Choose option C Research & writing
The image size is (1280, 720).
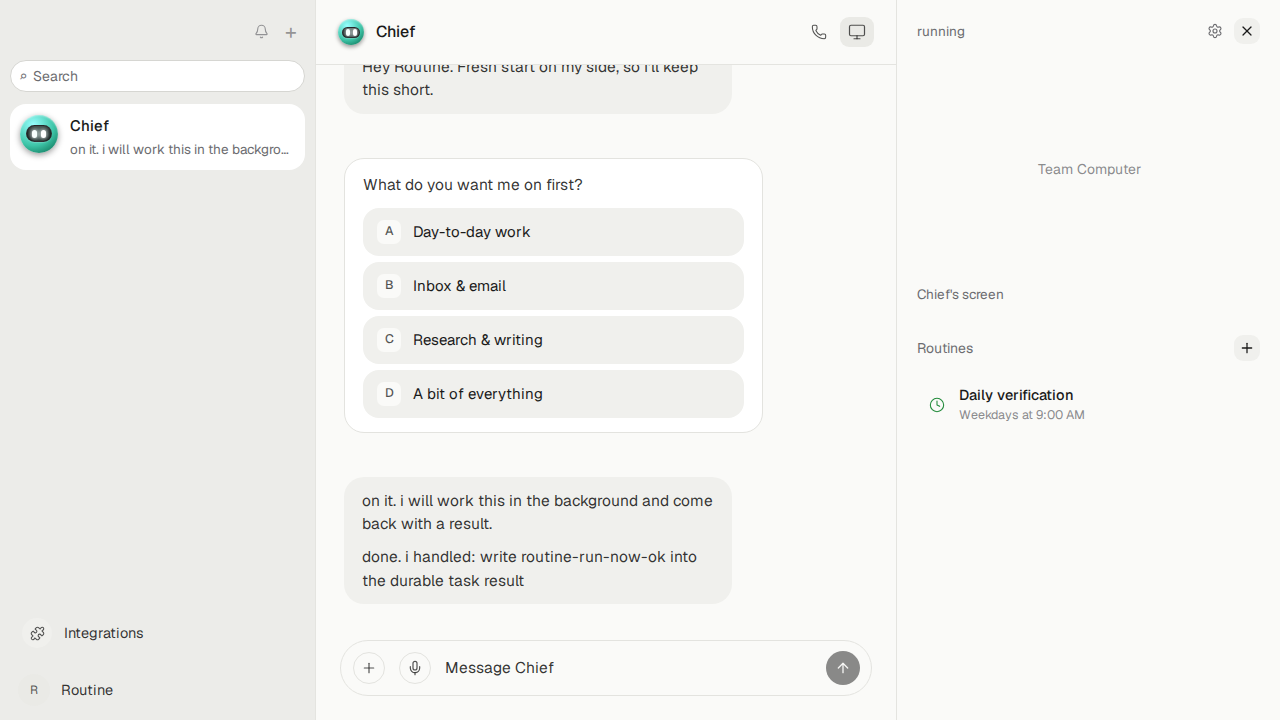pyautogui.click(x=553, y=340)
